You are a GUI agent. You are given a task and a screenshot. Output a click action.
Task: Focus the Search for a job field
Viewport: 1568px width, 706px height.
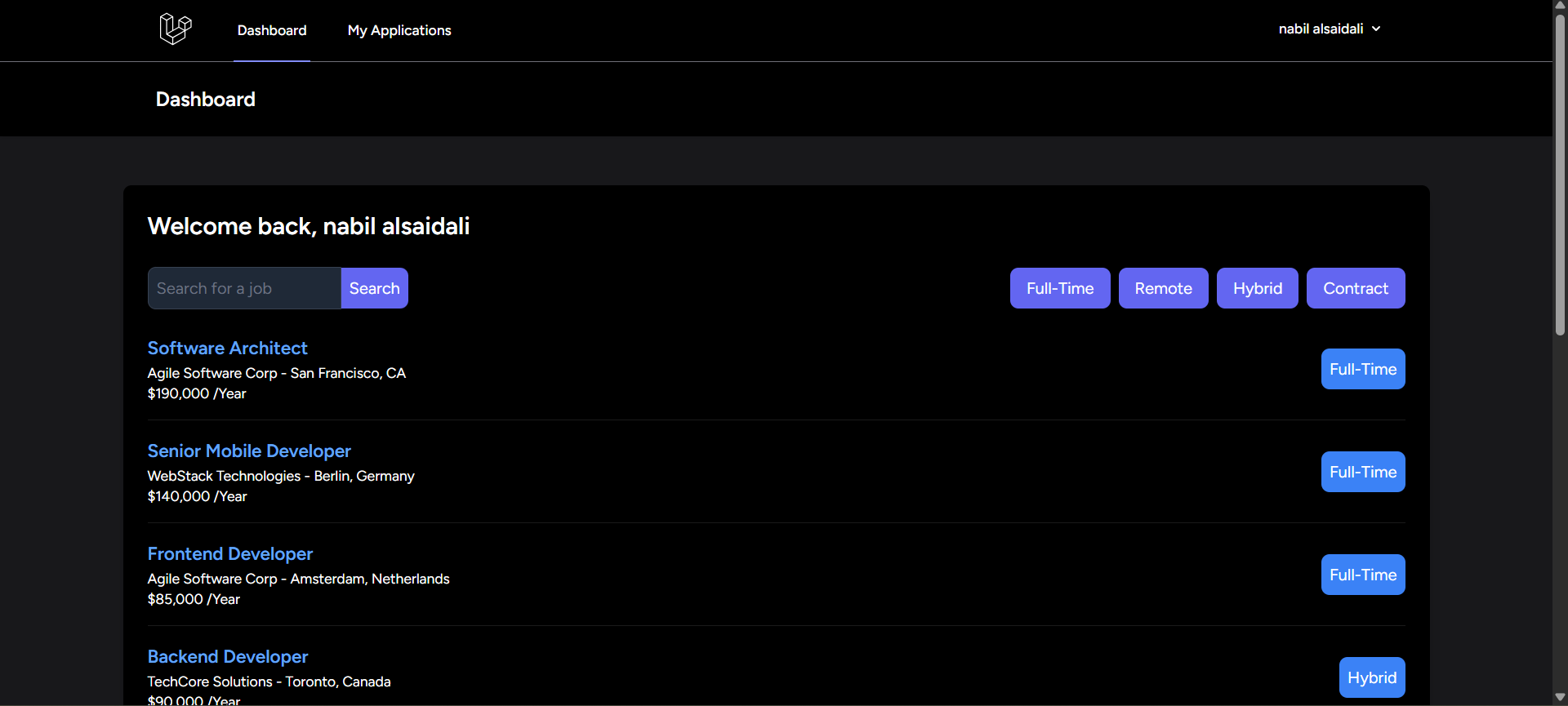pyautogui.click(x=244, y=288)
